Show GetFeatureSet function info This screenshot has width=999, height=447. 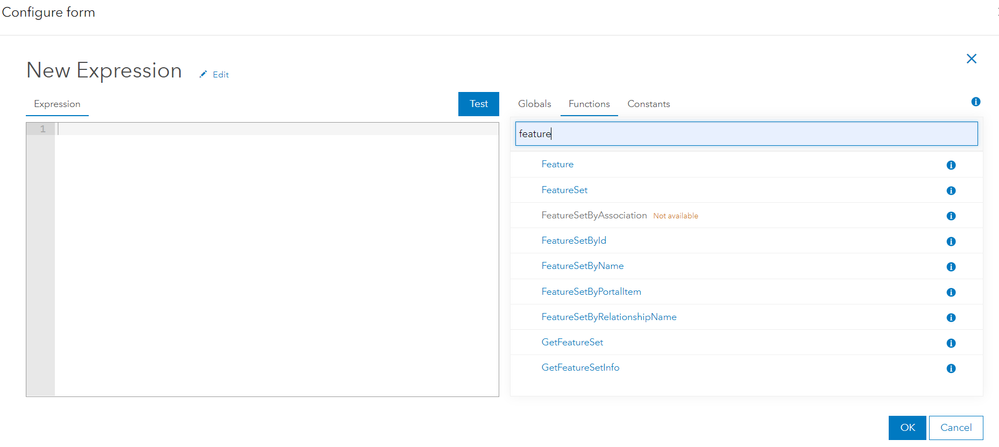[951, 343]
